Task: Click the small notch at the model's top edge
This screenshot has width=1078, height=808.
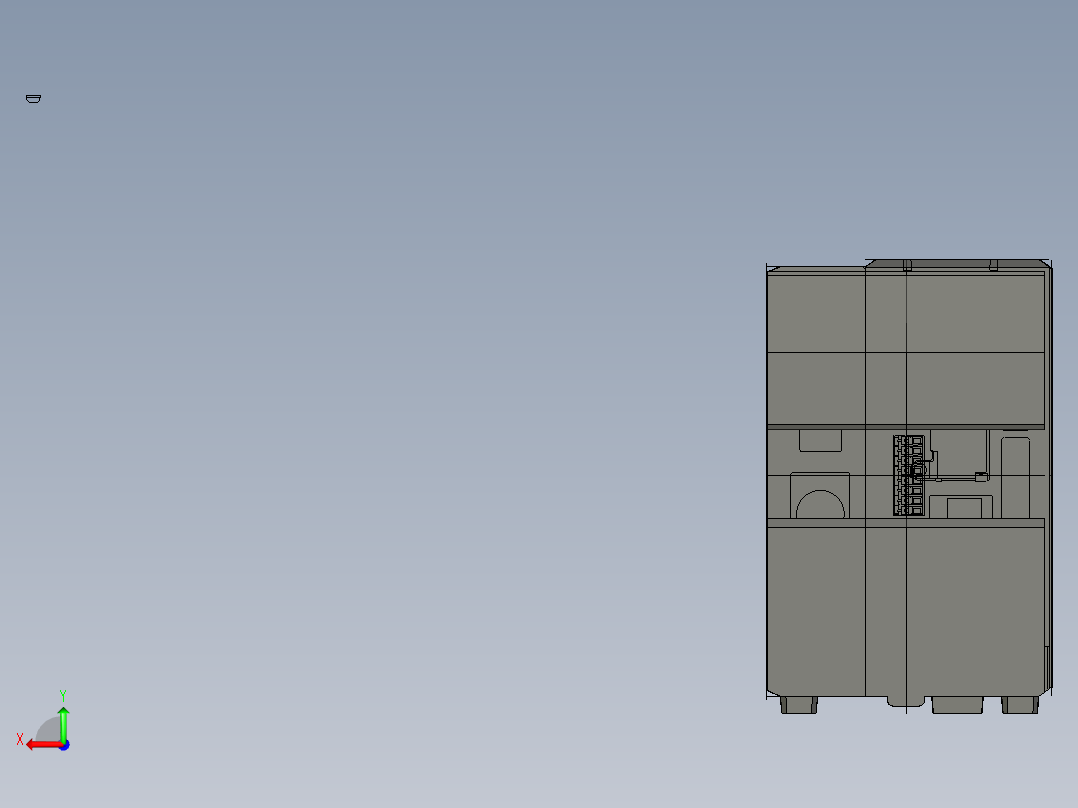Action: point(907,267)
